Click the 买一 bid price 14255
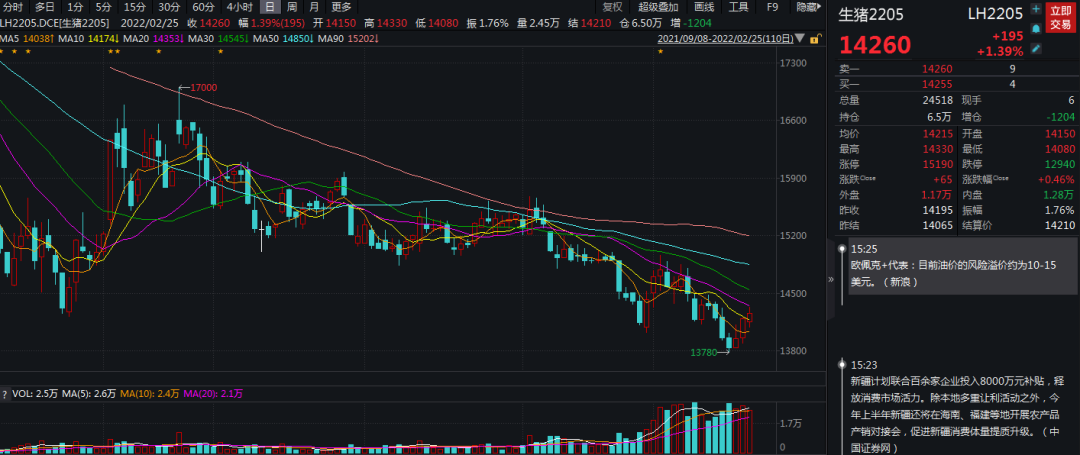 point(937,85)
